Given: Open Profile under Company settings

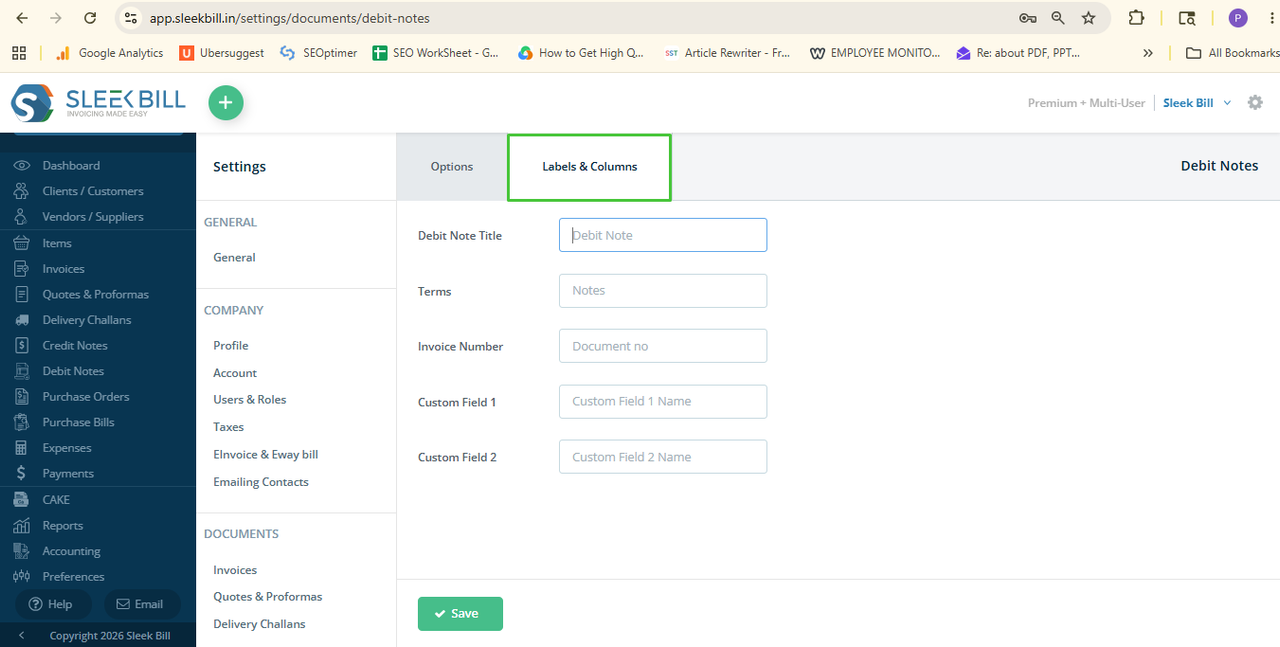Looking at the screenshot, I should (231, 345).
